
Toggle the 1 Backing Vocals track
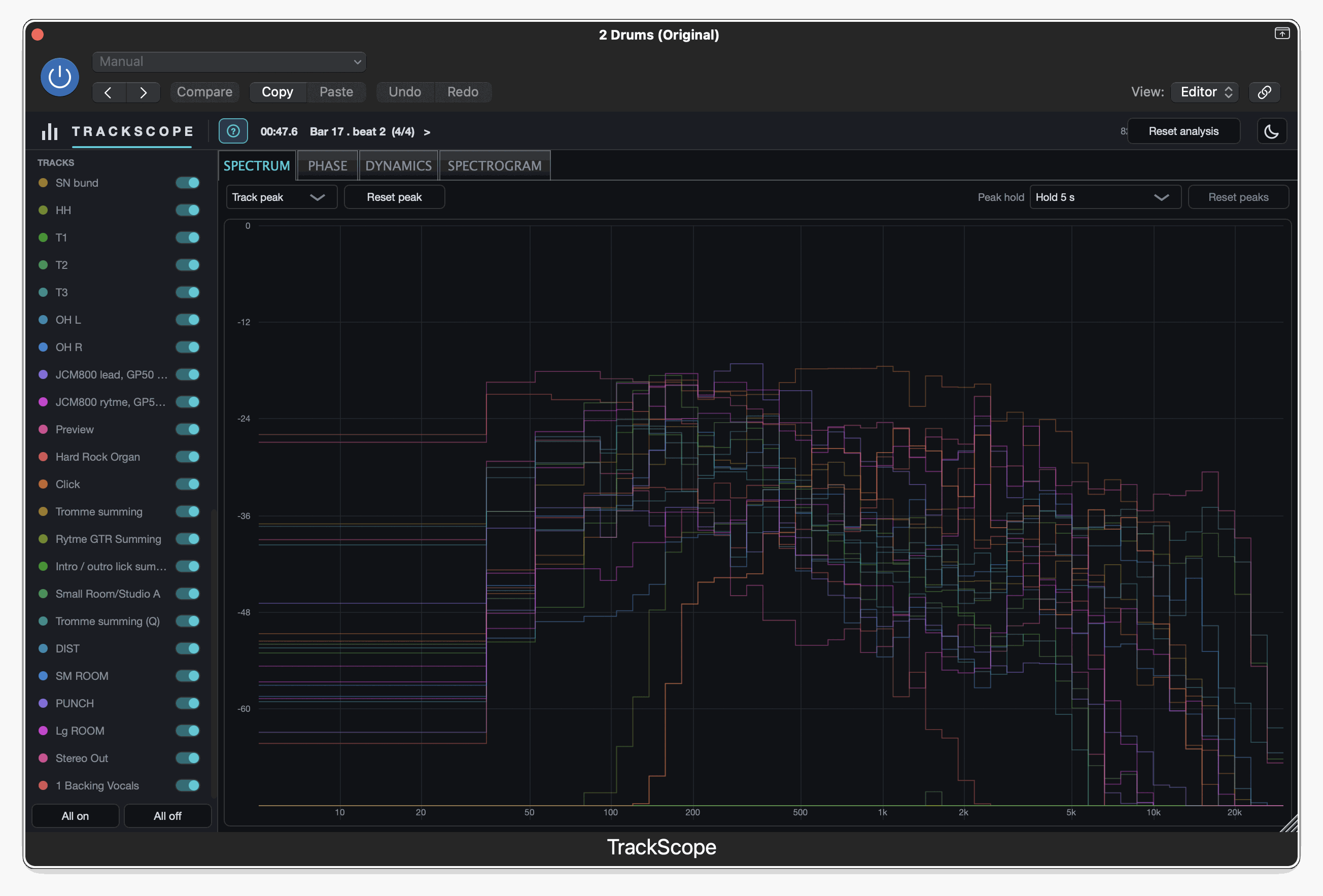(187, 785)
